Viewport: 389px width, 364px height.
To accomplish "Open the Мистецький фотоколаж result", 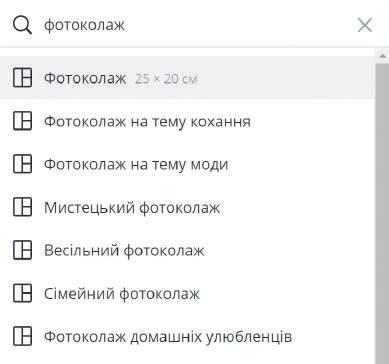I will [x=187, y=207].
